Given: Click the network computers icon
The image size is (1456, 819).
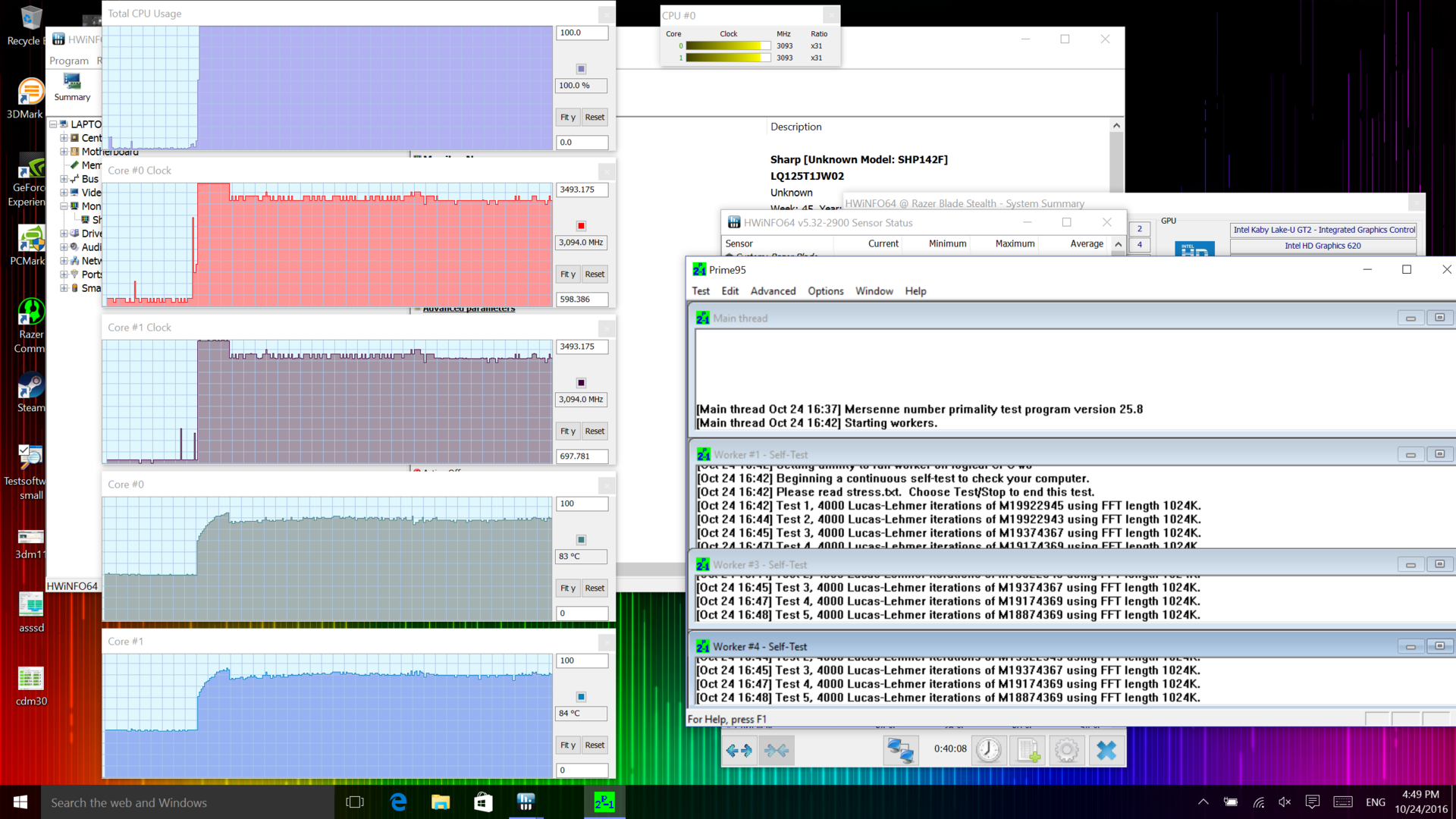Looking at the screenshot, I should (900, 750).
